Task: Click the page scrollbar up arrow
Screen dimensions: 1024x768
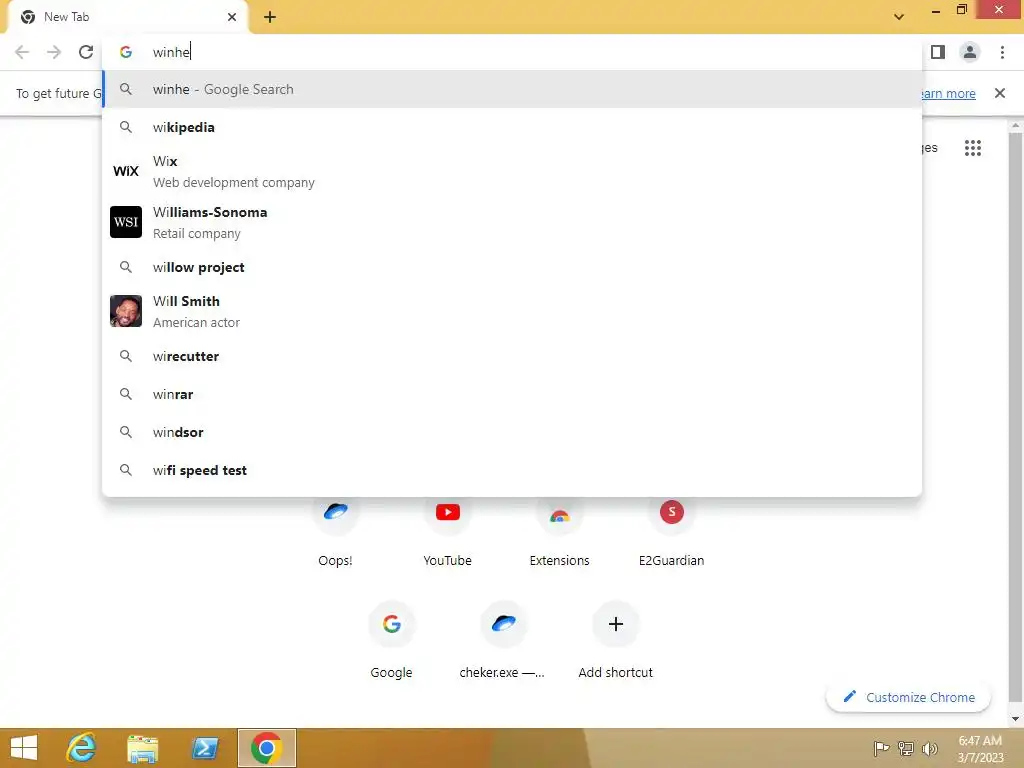Action: (1016, 125)
